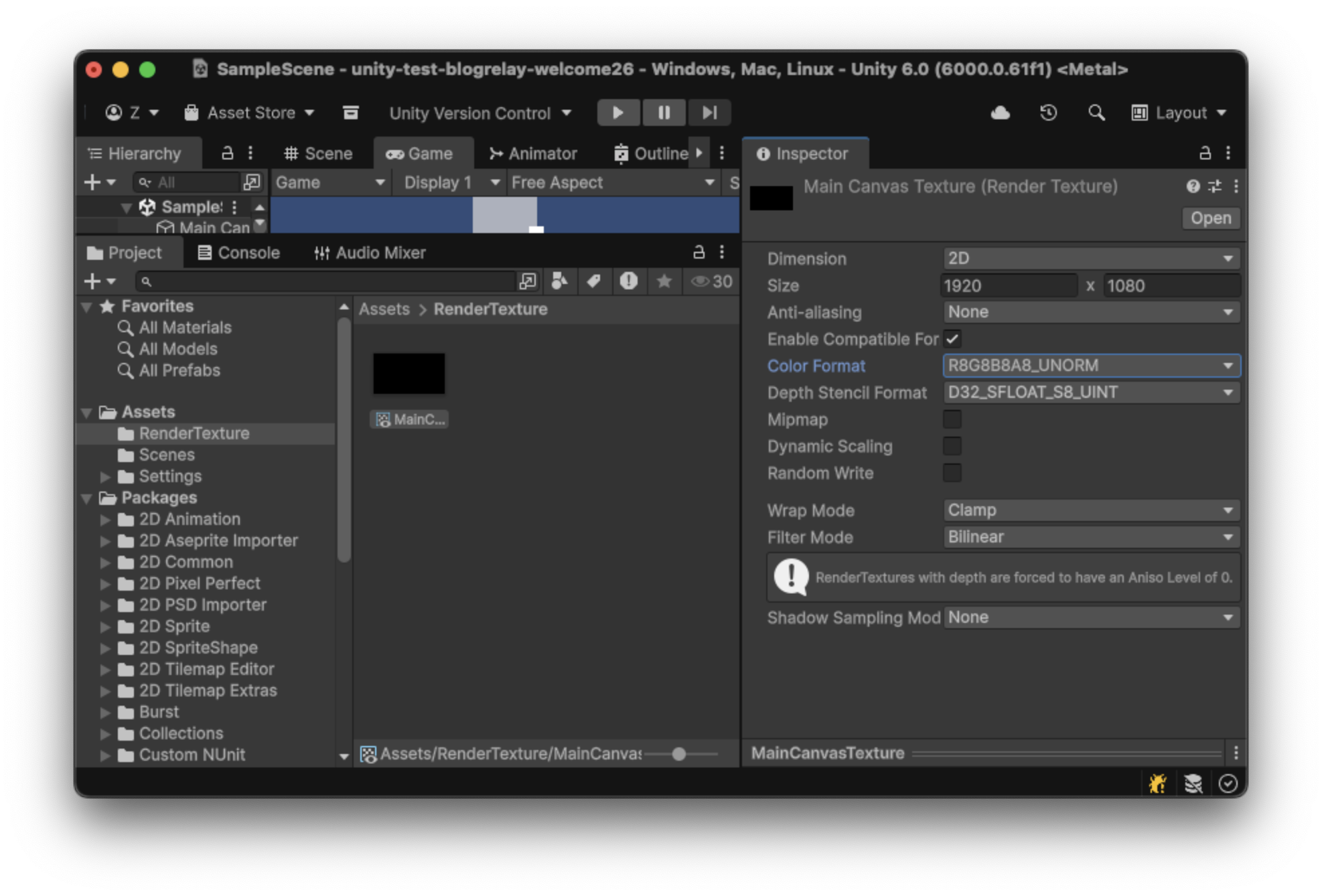
Task: Open the Filter Mode dropdown
Action: click(1090, 537)
